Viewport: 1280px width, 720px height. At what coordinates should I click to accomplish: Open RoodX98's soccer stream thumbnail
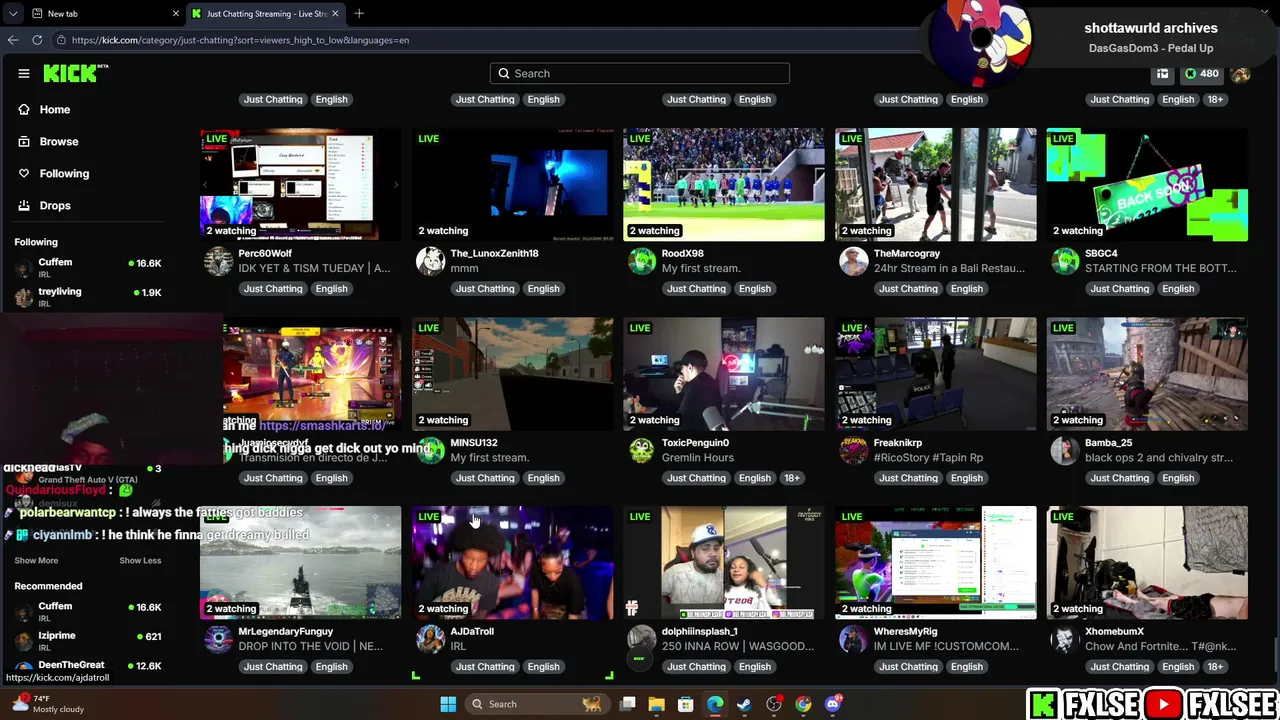[x=724, y=184]
